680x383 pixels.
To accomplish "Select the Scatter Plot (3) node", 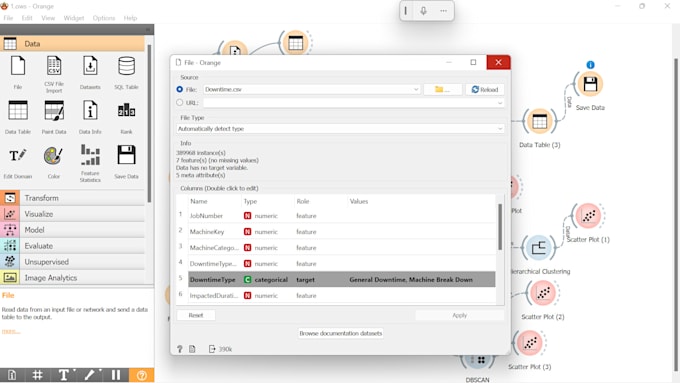I will (530, 343).
